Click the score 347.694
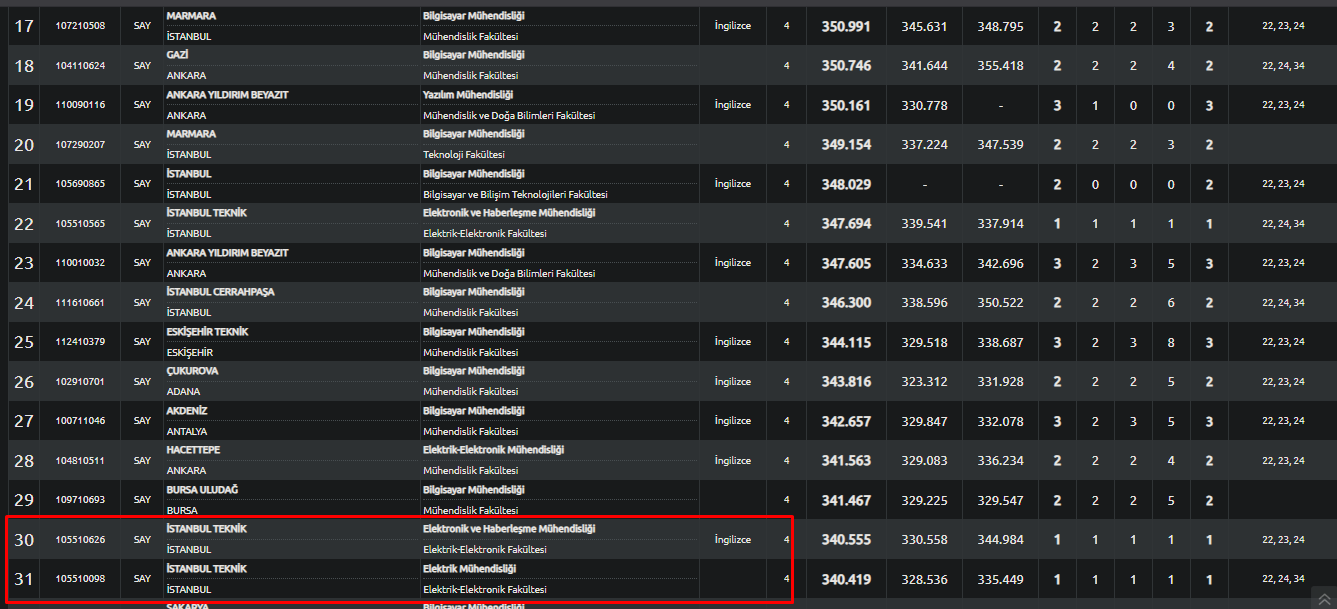The height and width of the screenshot is (609, 1337). coord(846,223)
